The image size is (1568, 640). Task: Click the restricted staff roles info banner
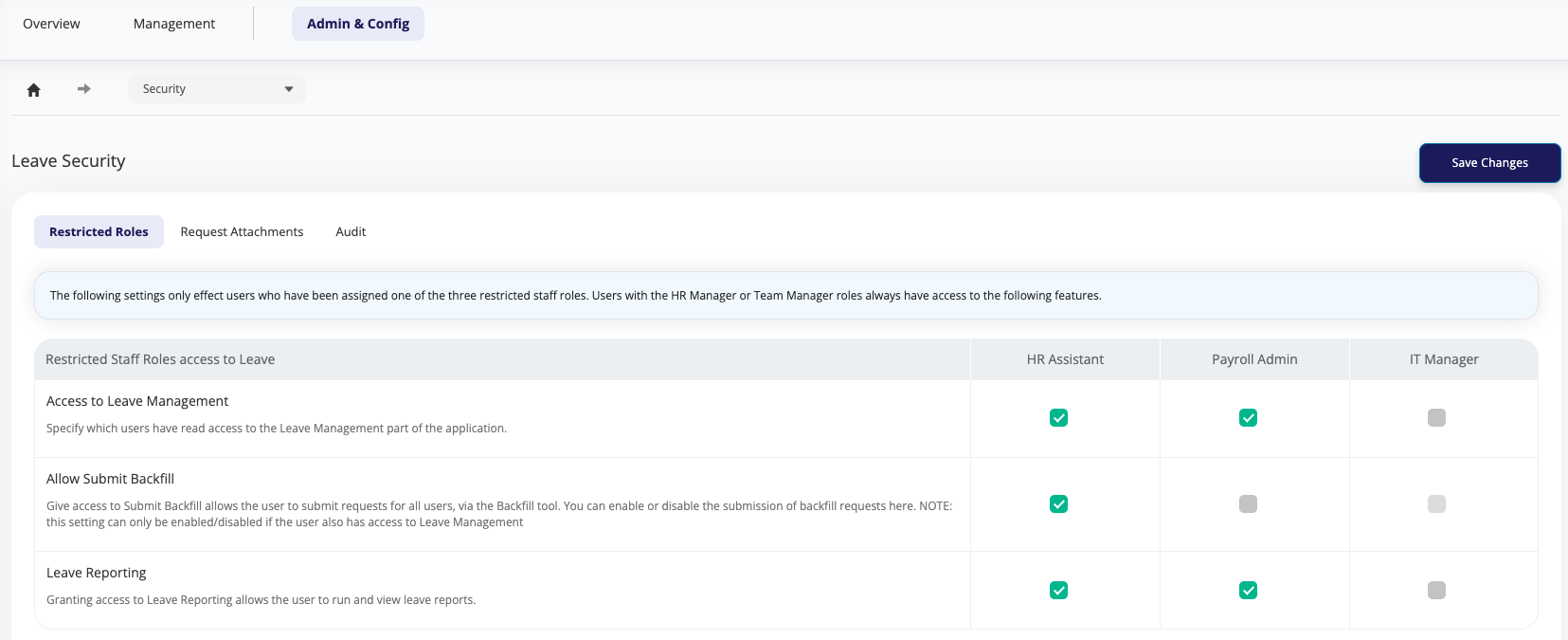[x=786, y=296]
